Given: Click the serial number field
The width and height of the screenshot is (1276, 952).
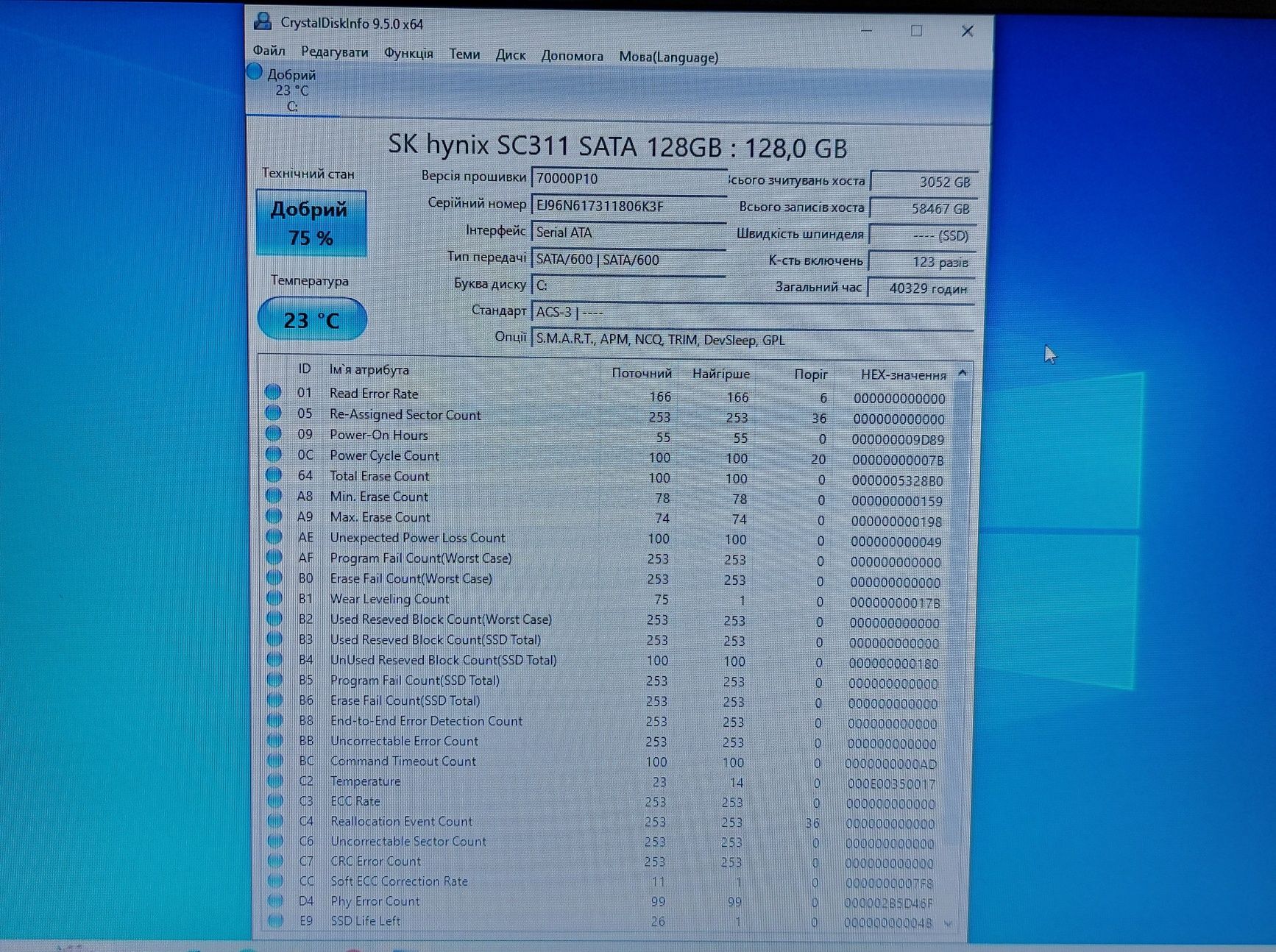Looking at the screenshot, I should coord(628,205).
